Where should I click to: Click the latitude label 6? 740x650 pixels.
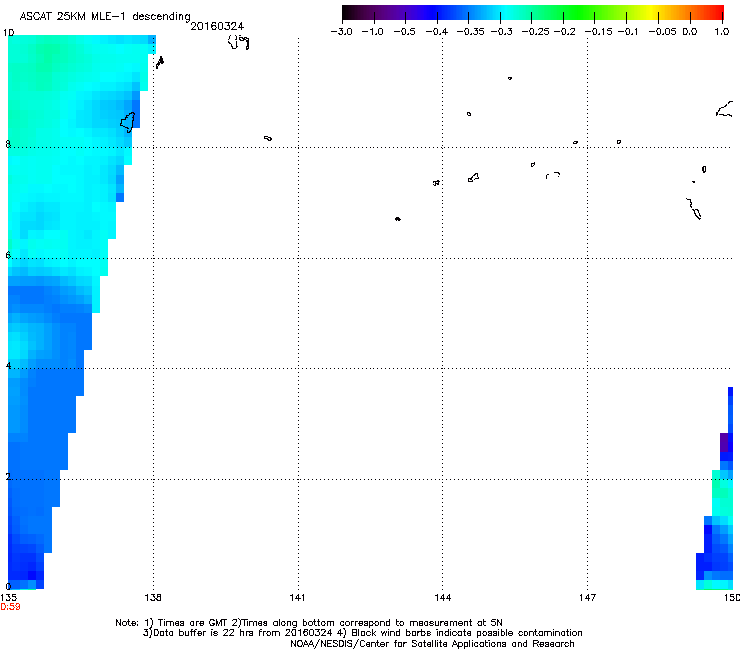tap(8, 255)
